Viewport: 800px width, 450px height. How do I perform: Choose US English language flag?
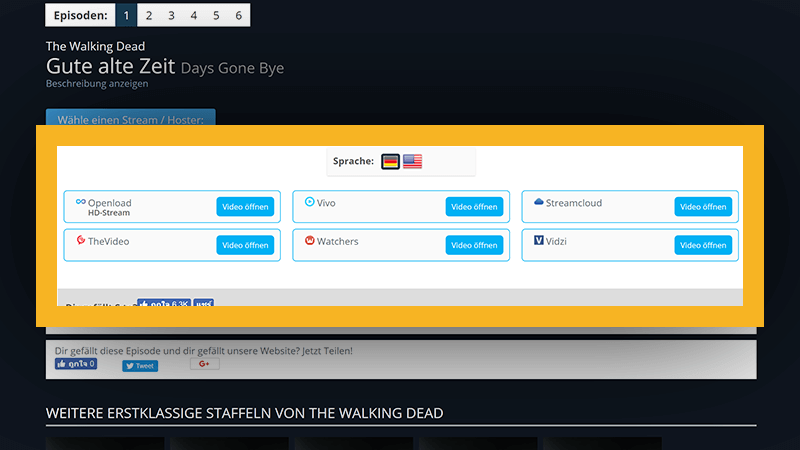[x=412, y=161]
